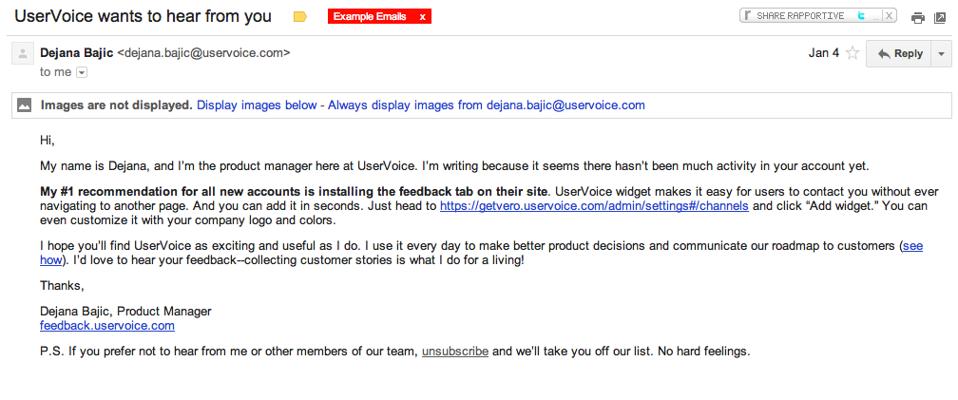This screenshot has height=400, width=958.
Task: Print this email using the printer icon
Action: click(x=918, y=18)
